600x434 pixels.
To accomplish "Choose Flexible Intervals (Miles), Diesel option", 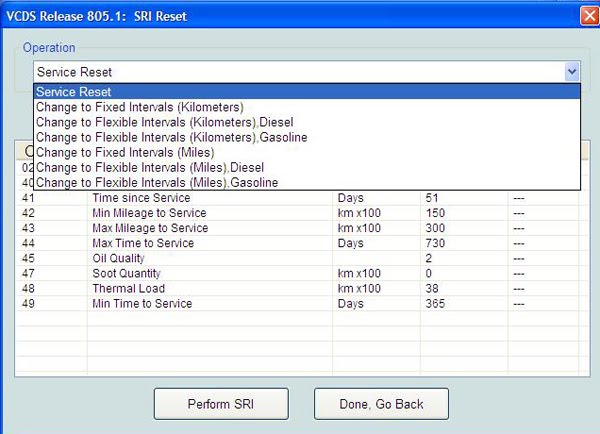I will pyautogui.click(x=307, y=168).
